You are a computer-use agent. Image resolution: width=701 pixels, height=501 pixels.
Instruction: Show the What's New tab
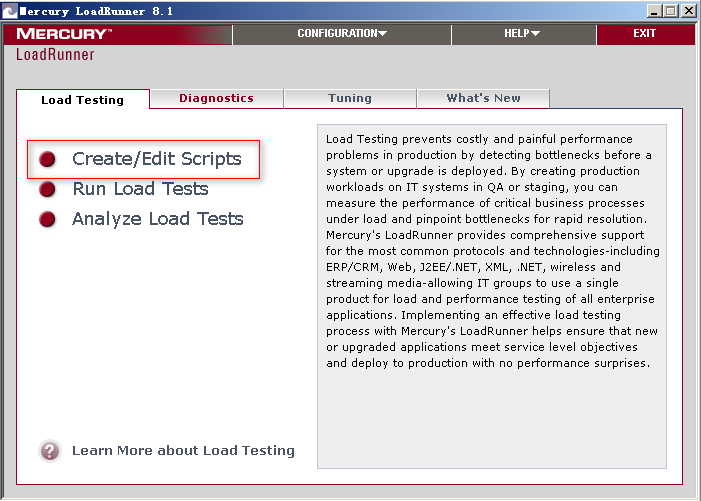click(483, 98)
